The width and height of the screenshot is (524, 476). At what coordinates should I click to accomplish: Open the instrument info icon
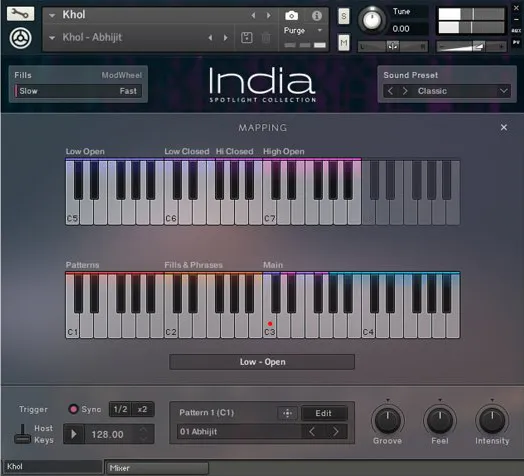tap(316, 15)
